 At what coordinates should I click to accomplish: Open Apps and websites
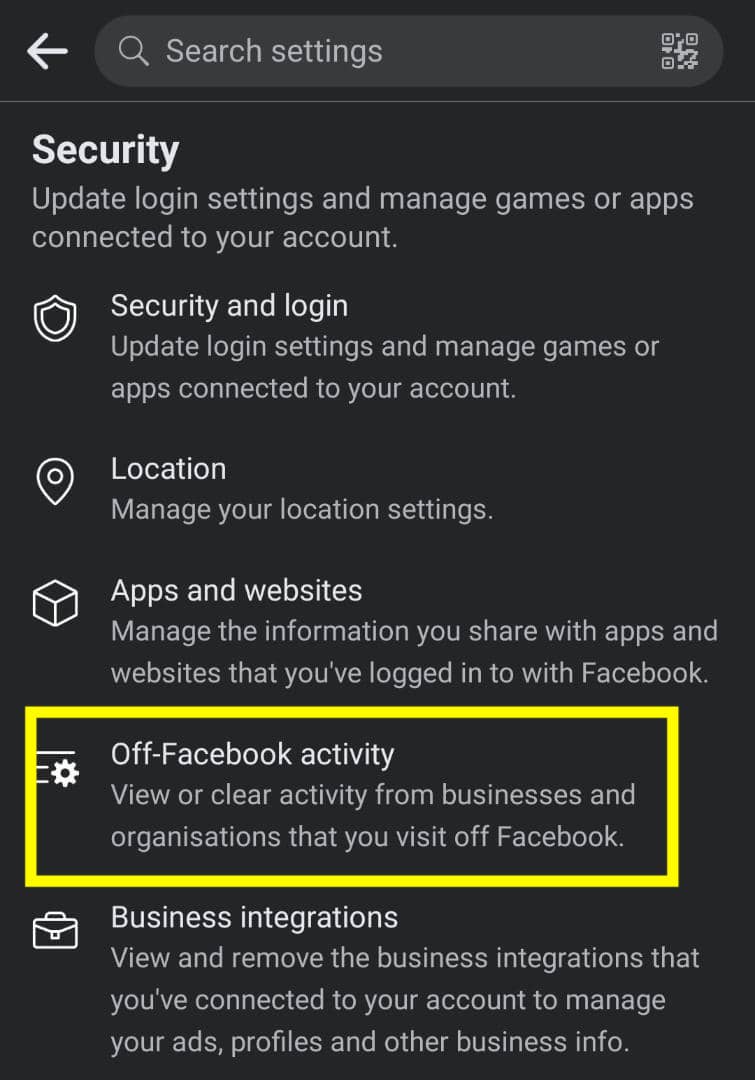pos(378,631)
